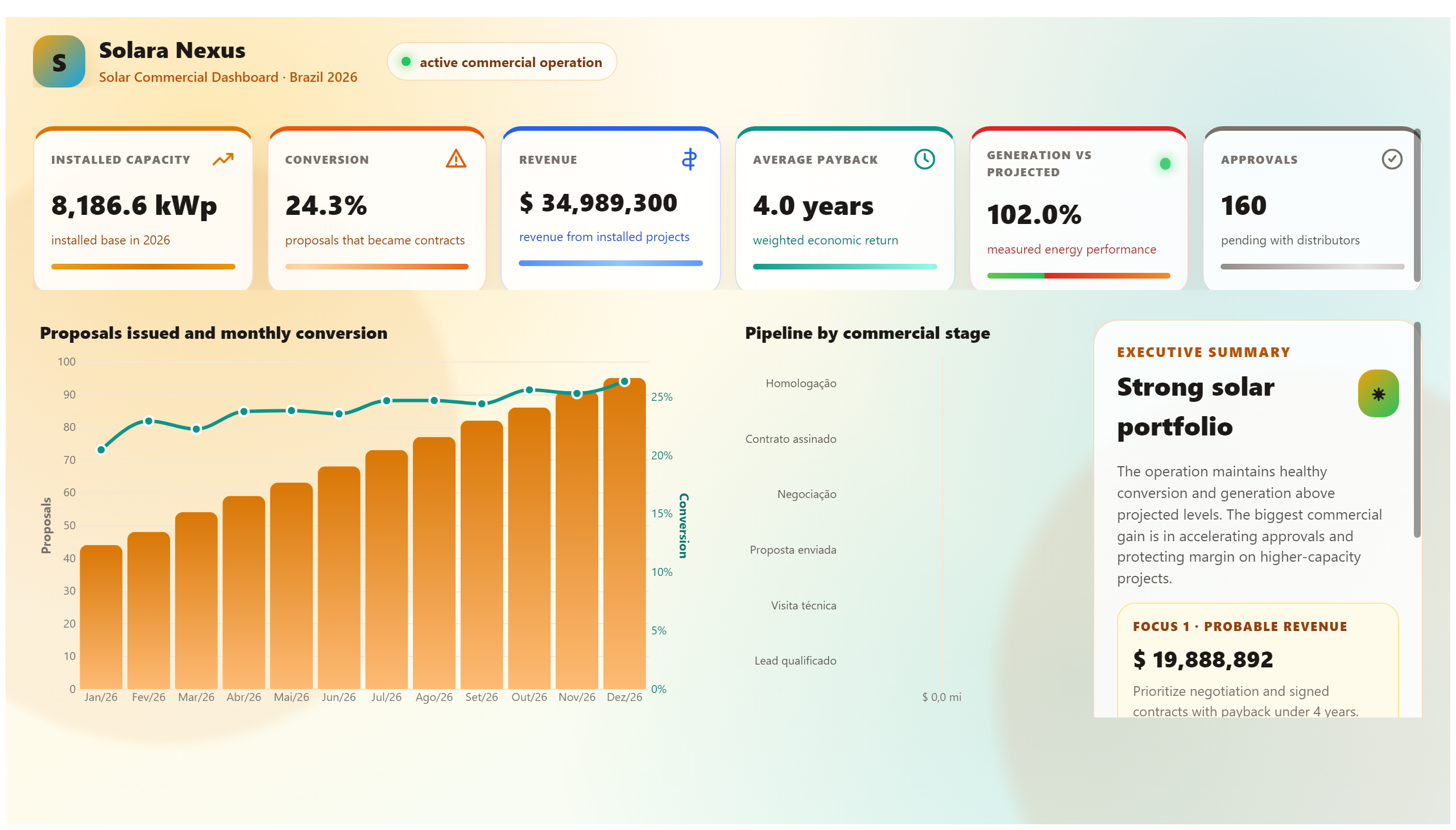Click the Generation vs Projected progress bar

tap(1078, 275)
